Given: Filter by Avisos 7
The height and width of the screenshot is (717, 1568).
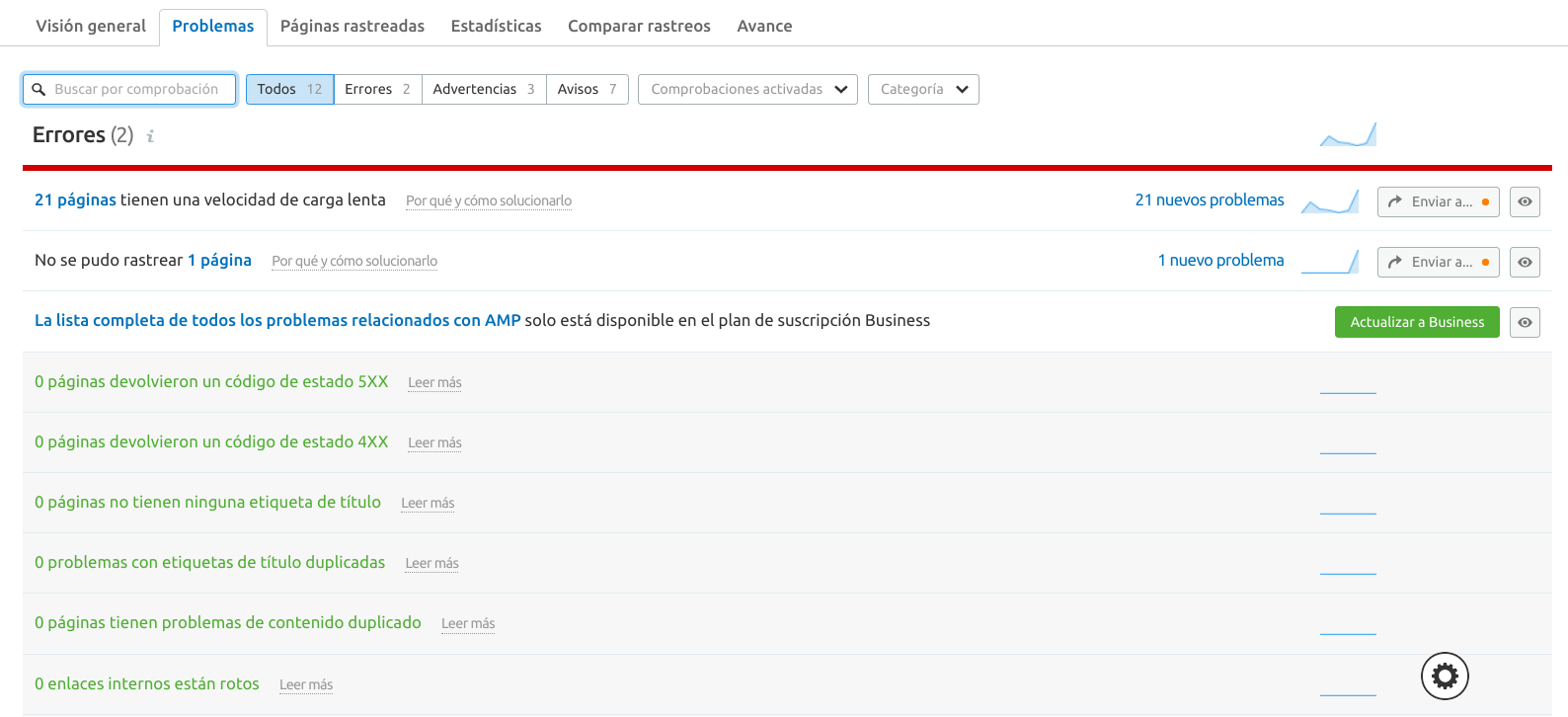Looking at the screenshot, I should (587, 89).
